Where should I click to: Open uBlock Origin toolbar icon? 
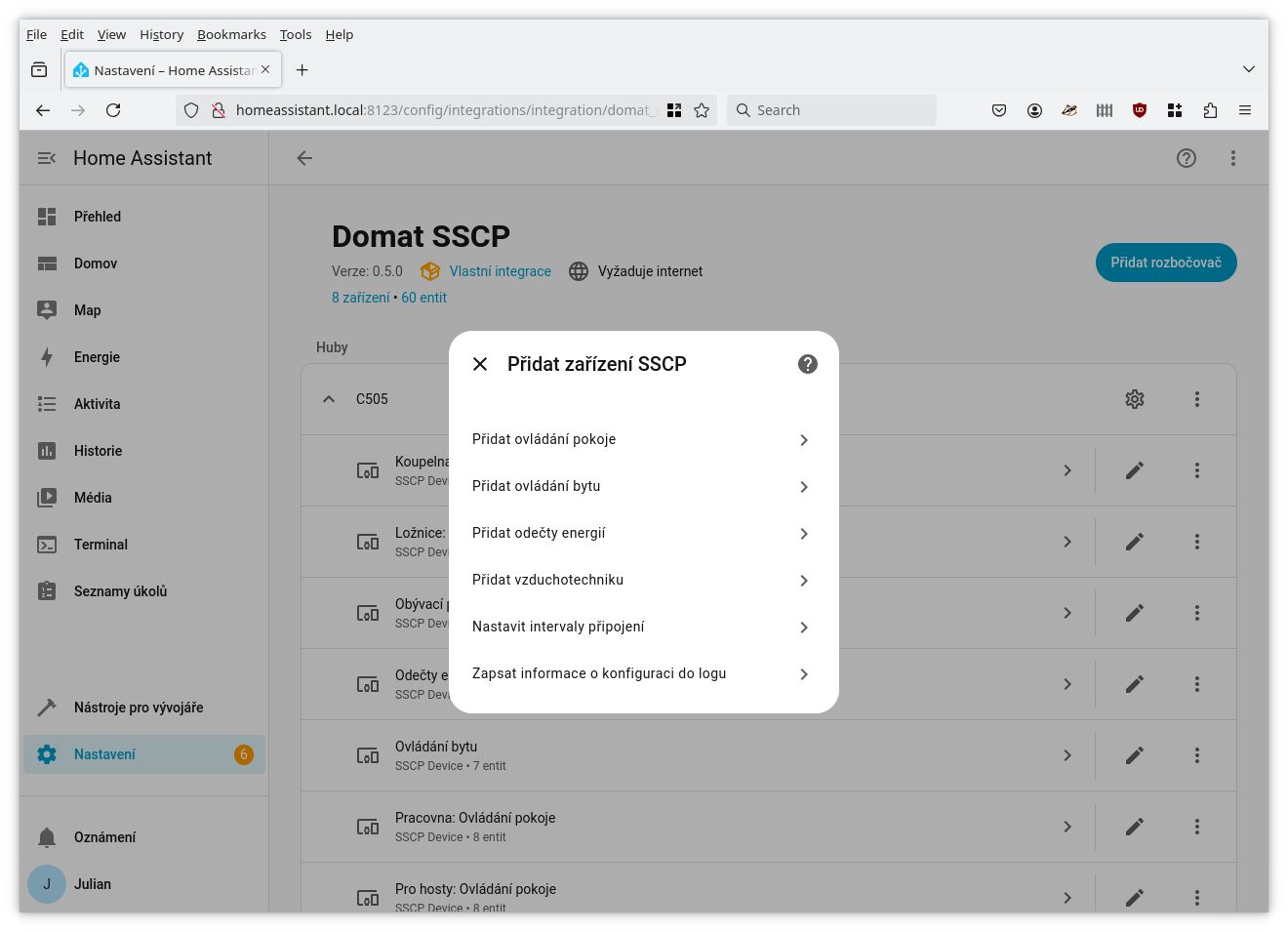1140,110
